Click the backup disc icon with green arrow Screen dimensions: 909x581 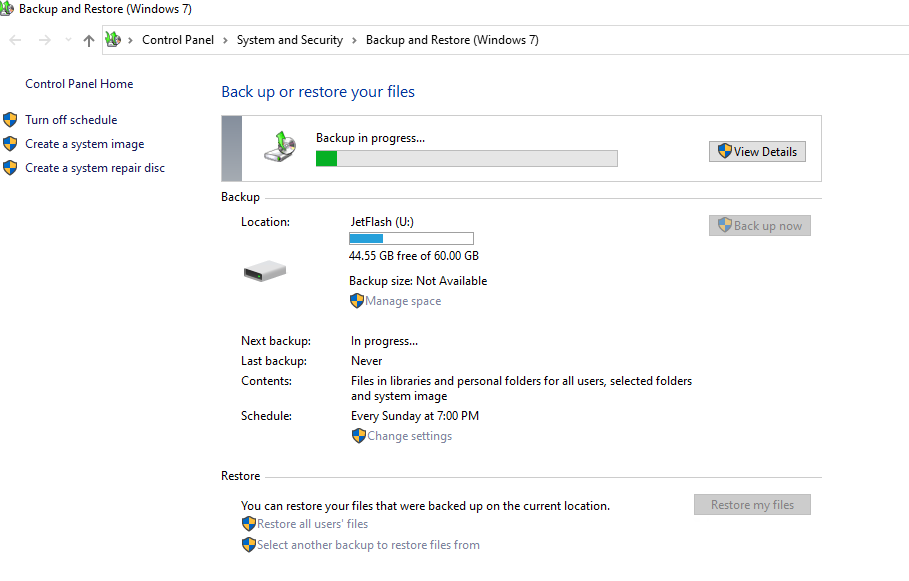(281, 147)
